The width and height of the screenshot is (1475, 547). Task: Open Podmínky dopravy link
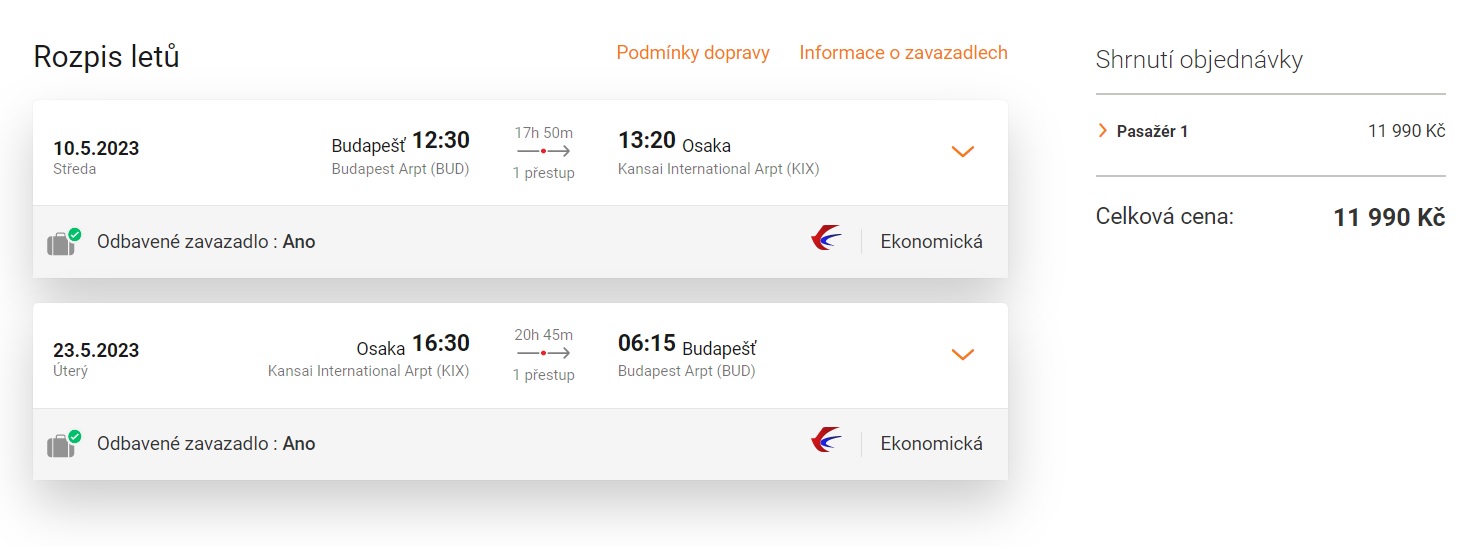[693, 53]
